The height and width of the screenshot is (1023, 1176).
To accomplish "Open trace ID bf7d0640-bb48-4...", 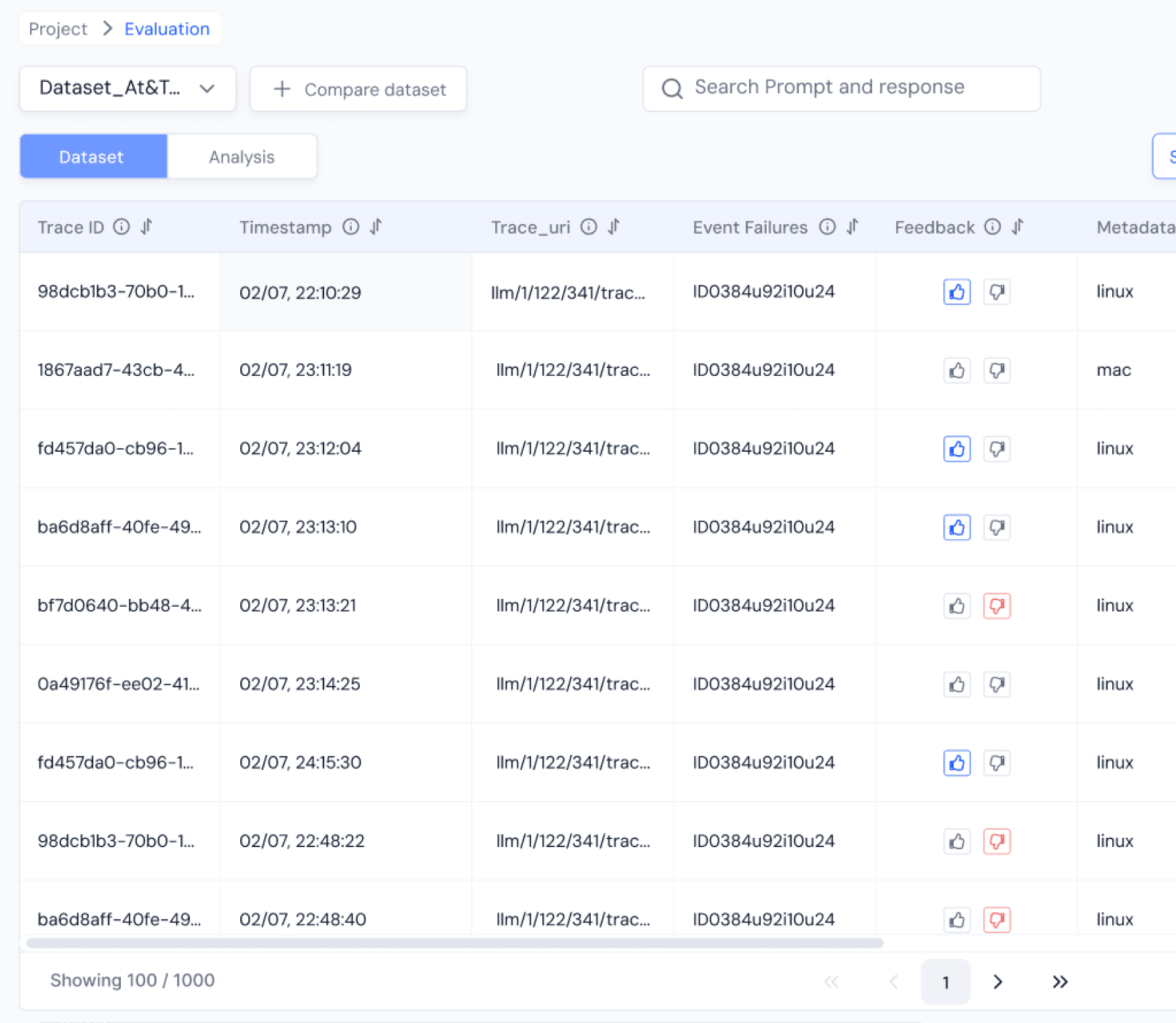I will click(x=119, y=605).
